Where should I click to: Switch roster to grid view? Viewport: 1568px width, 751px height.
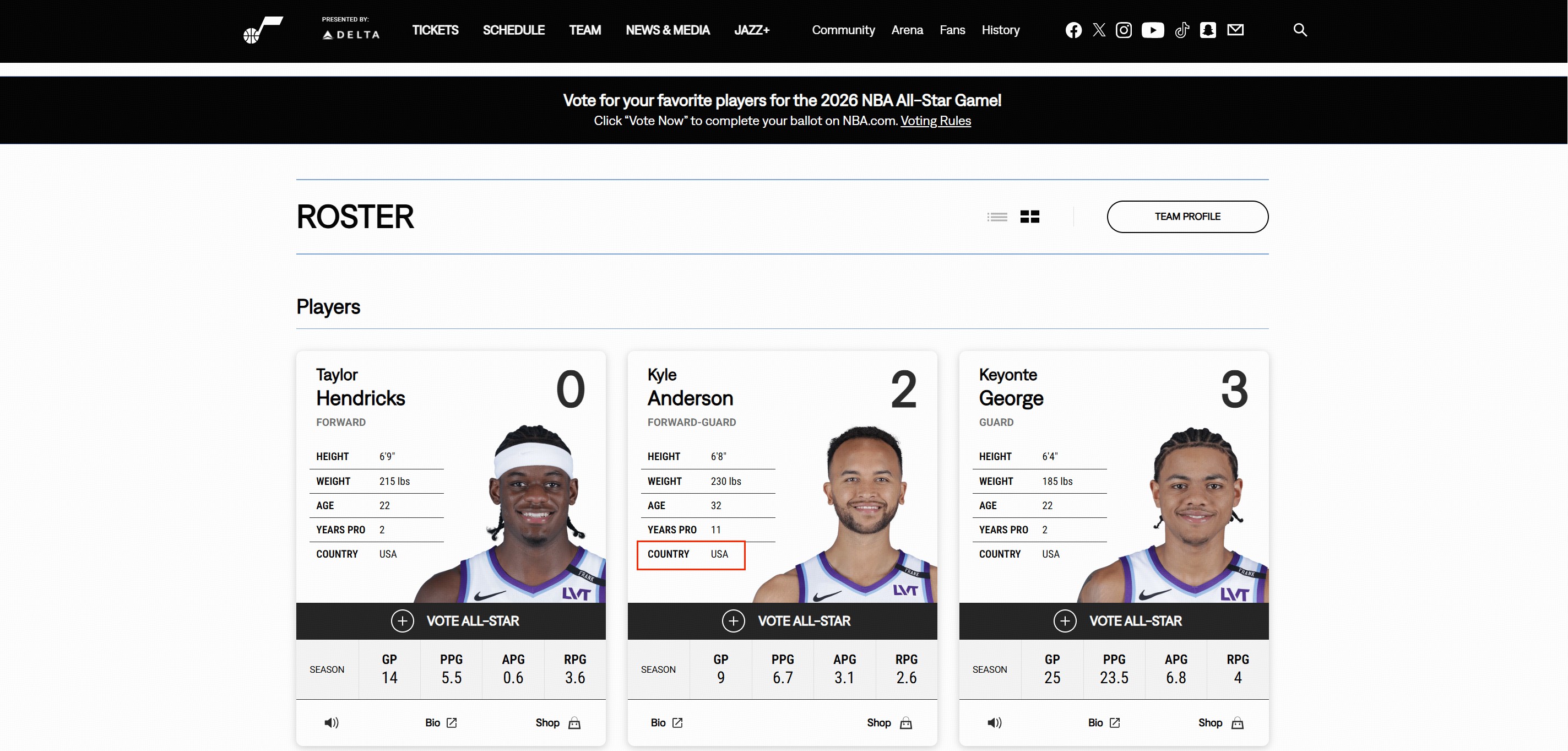pyautogui.click(x=1029, y=217)
